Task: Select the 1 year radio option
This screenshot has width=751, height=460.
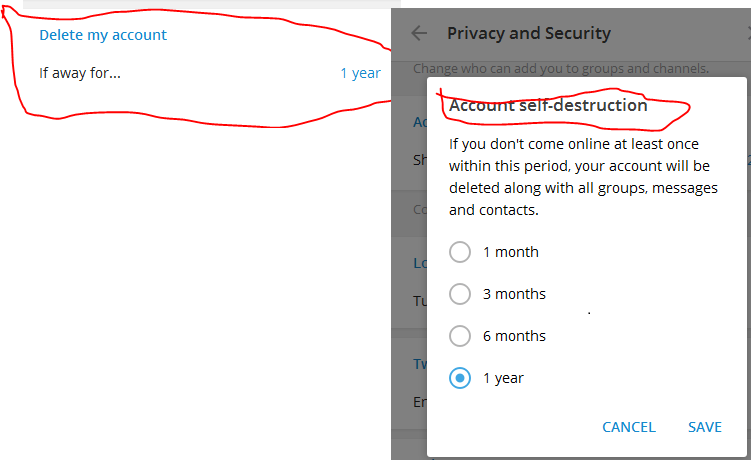Action: tap(460, 378)
